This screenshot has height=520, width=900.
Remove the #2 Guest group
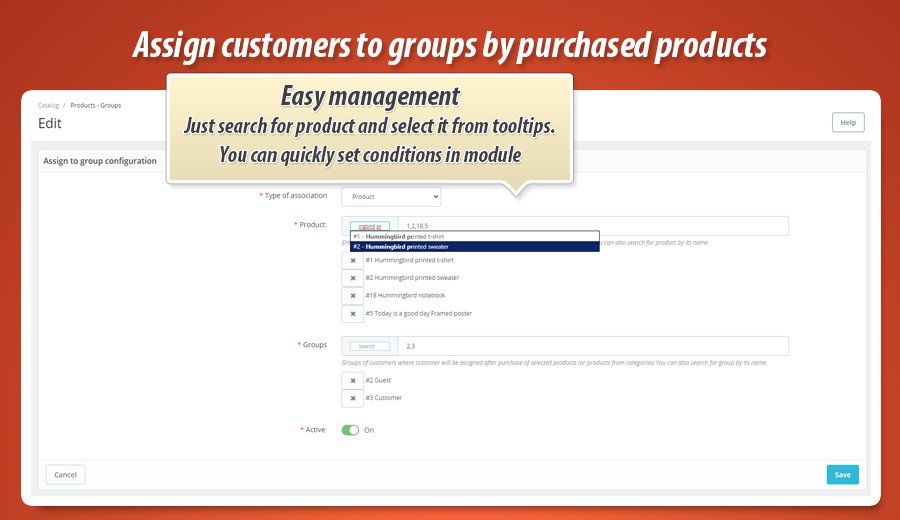pos(352,381)
